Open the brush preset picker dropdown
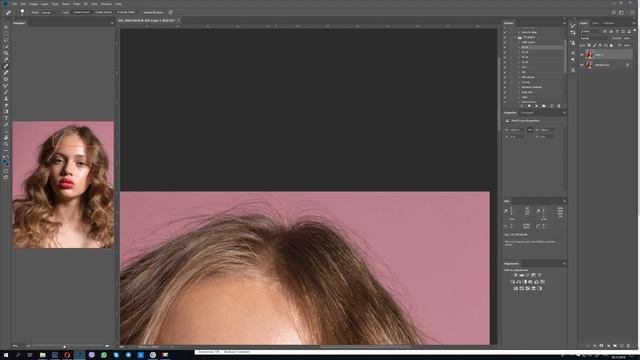This screenshot has height=360, width=640. point(22,12)
